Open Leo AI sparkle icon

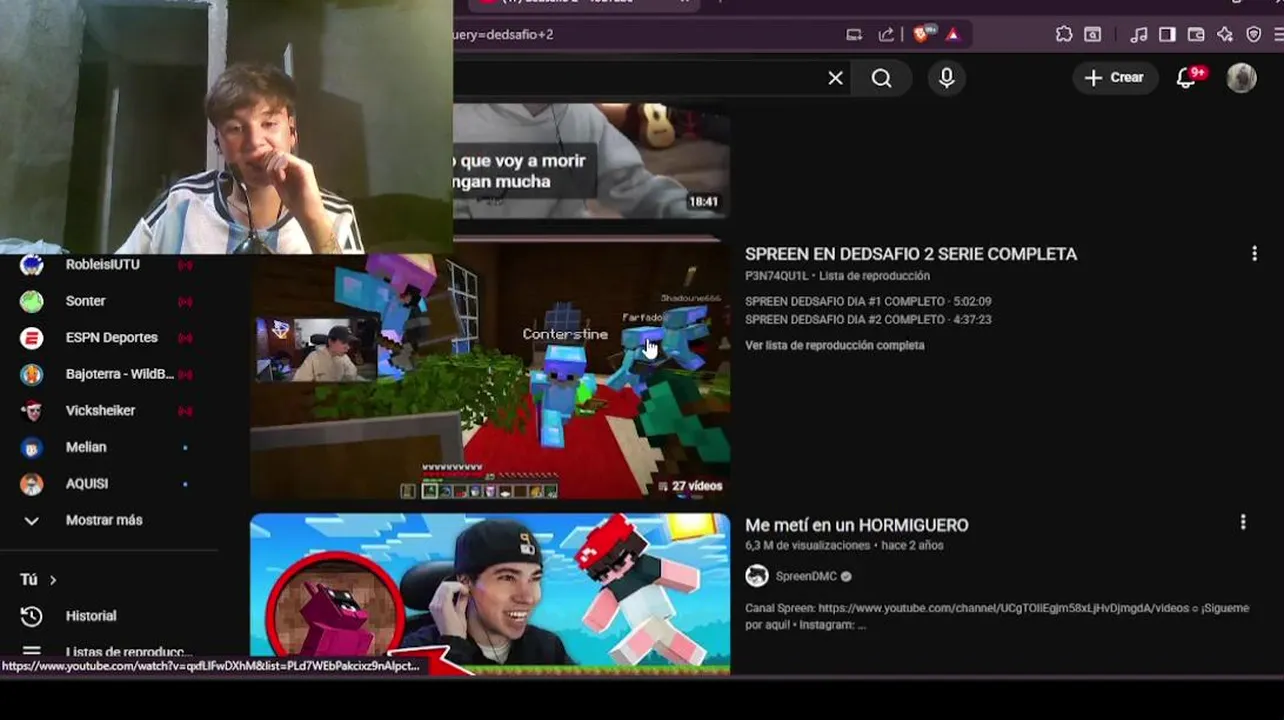point(1225,34)
